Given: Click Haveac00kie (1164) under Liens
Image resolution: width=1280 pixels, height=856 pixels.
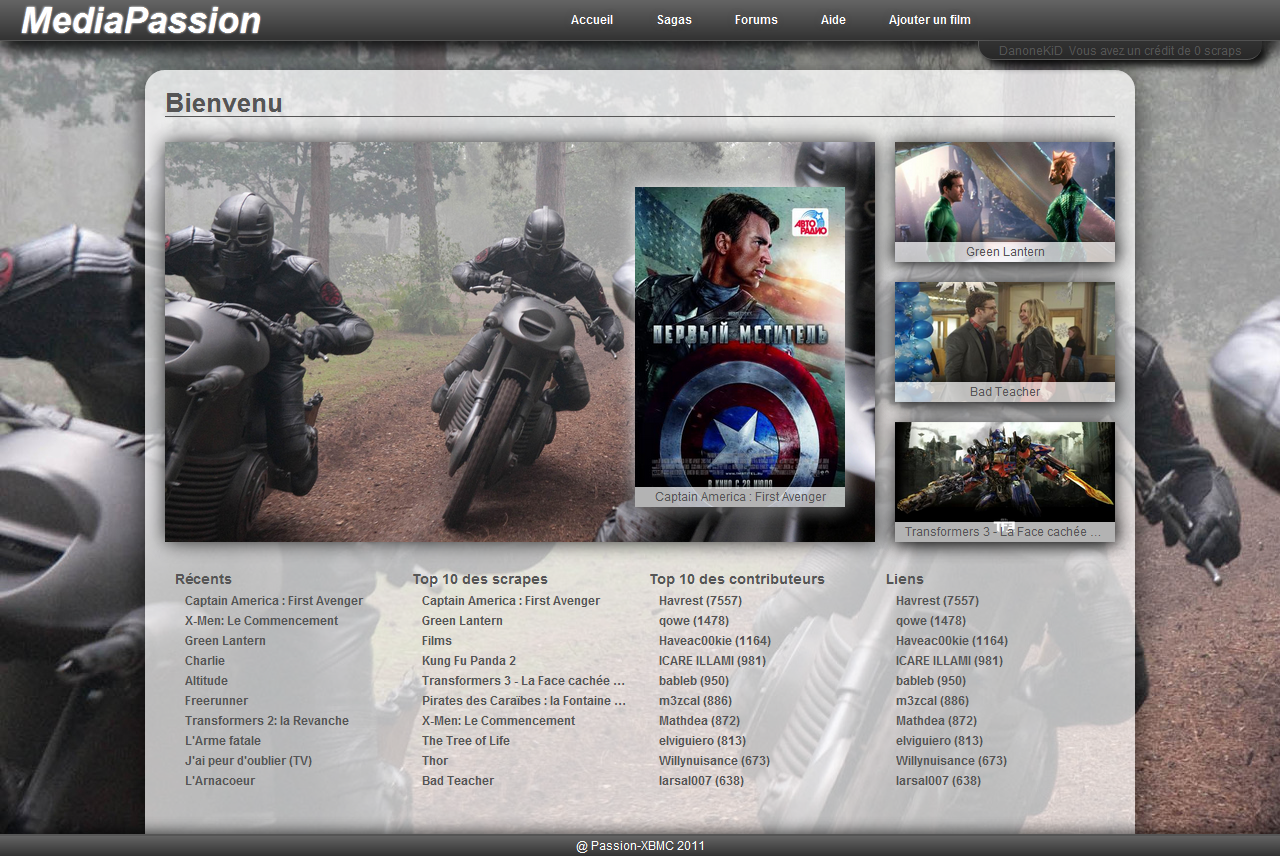Looking at the screenshot, I should pos(952,641).
